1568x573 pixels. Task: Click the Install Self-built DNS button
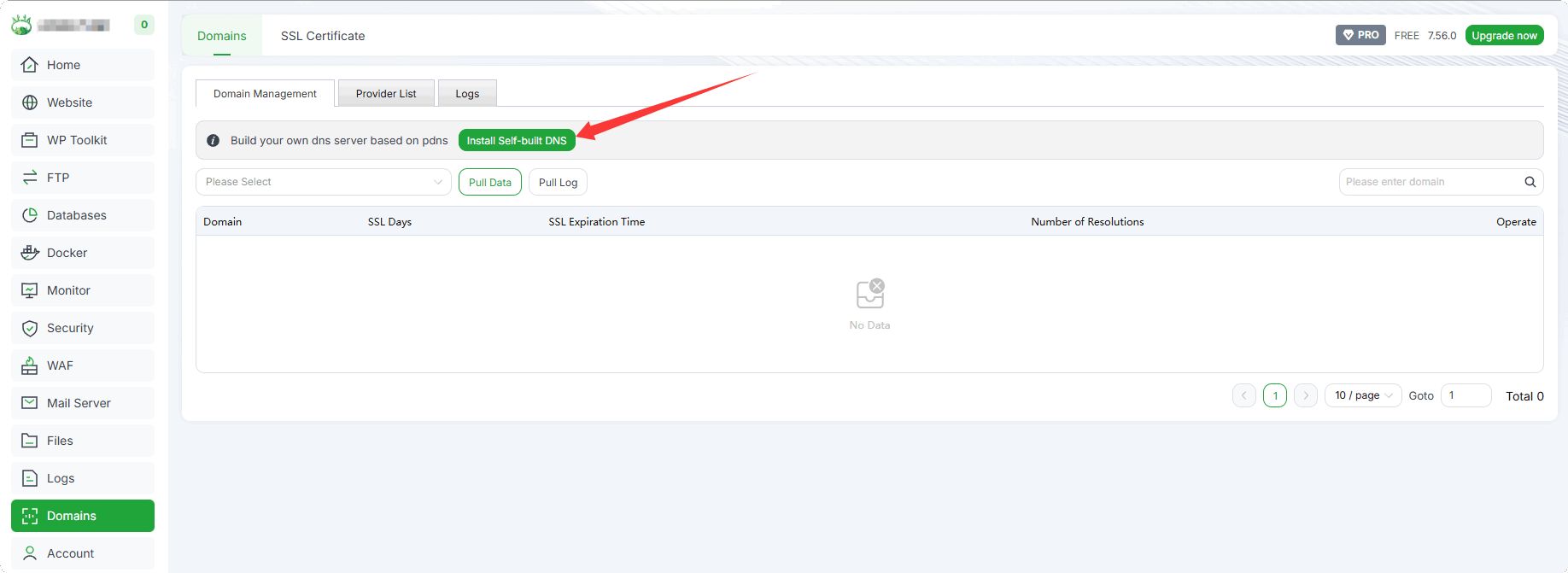[x=517, y=140]
